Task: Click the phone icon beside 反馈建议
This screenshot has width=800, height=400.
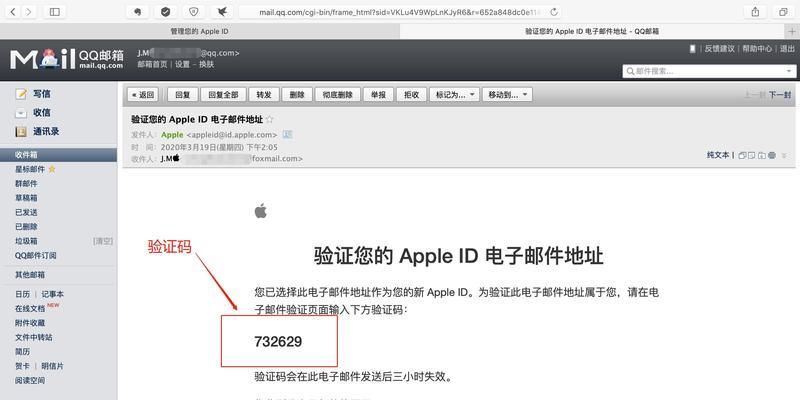Action: coord(692,48)
